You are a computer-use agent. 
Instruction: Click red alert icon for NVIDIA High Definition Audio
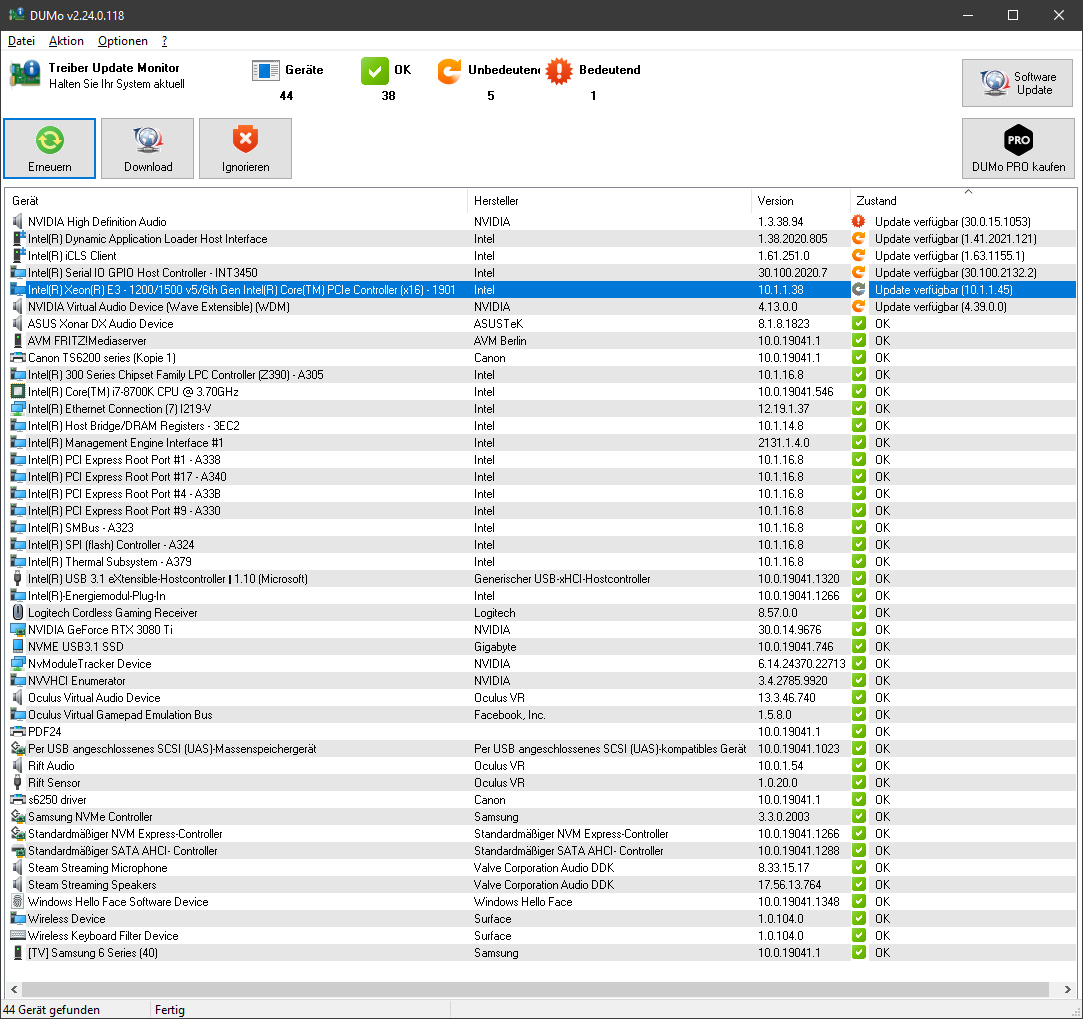[x=859, y=221]
